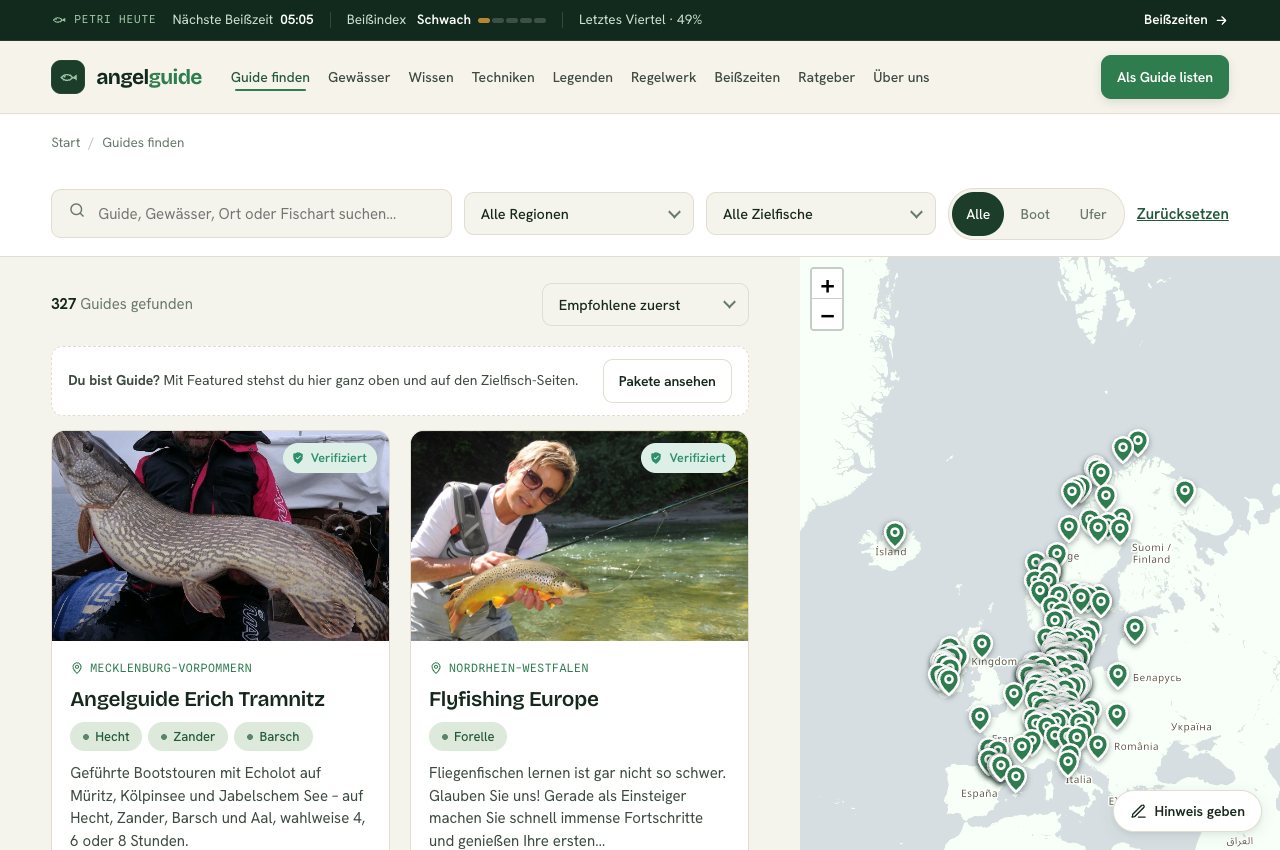Zoom in on the map

point(827,285)
